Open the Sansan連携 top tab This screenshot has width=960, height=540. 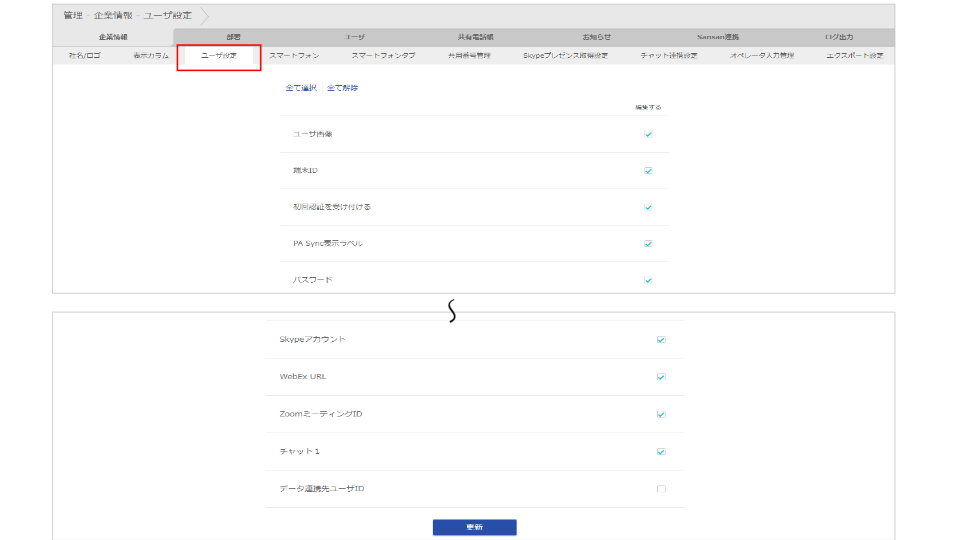pyautogui.click(x=718, y=37)
